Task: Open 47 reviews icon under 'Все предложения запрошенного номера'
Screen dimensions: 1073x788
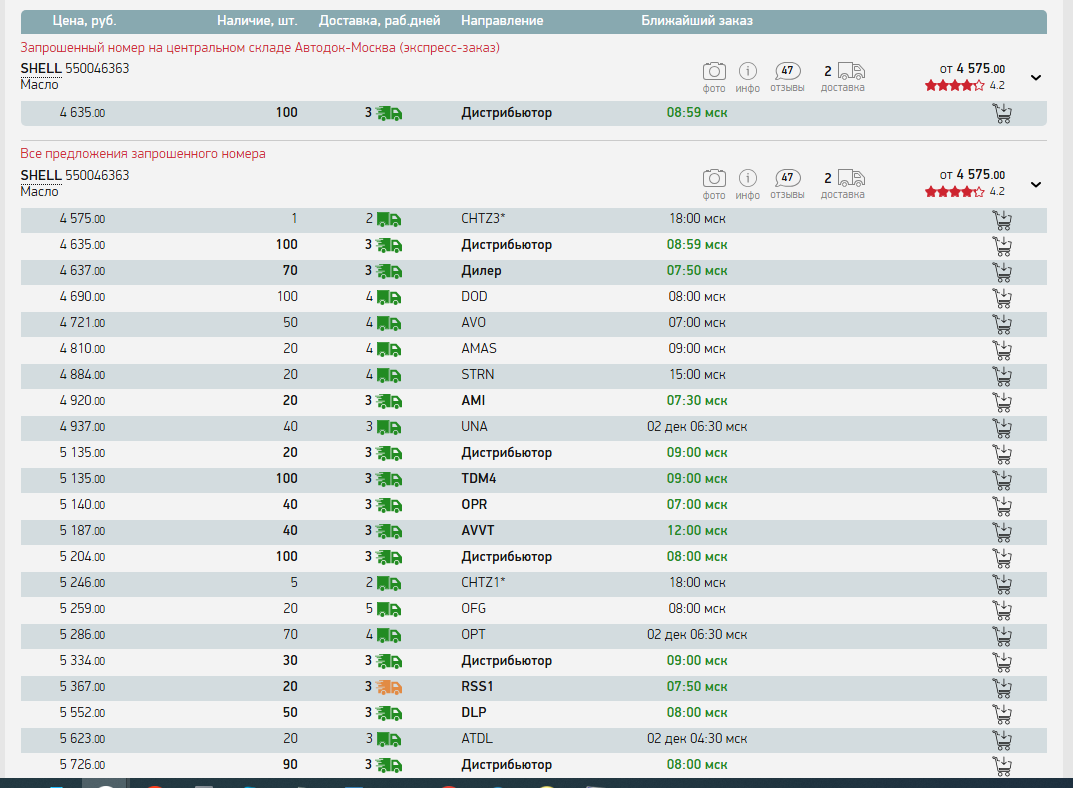Action: tap(788, 178)
